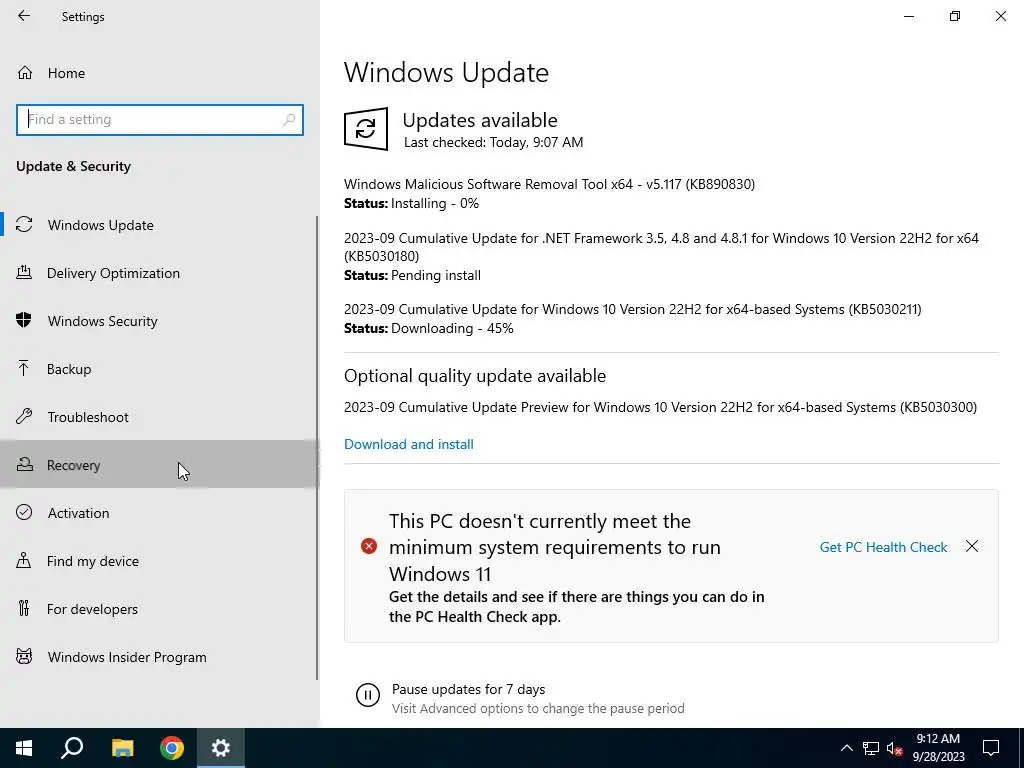Open the notification center icon
The height and width of the screenshot is (768, 1024).
(x=991, y=748)
